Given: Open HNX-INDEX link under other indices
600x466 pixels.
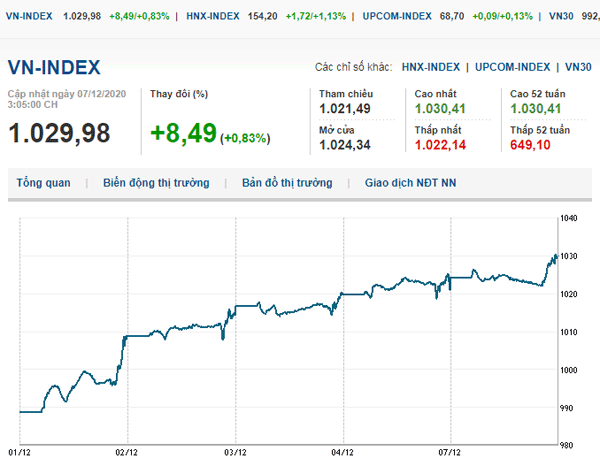Looking at the screenshot, I should [430, 67].
